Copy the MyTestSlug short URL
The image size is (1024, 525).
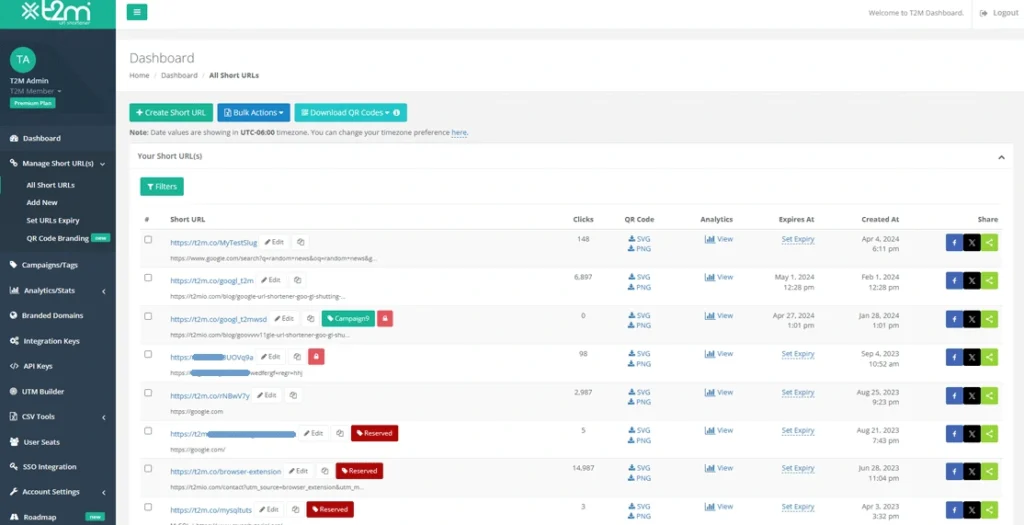coord(301,242)
